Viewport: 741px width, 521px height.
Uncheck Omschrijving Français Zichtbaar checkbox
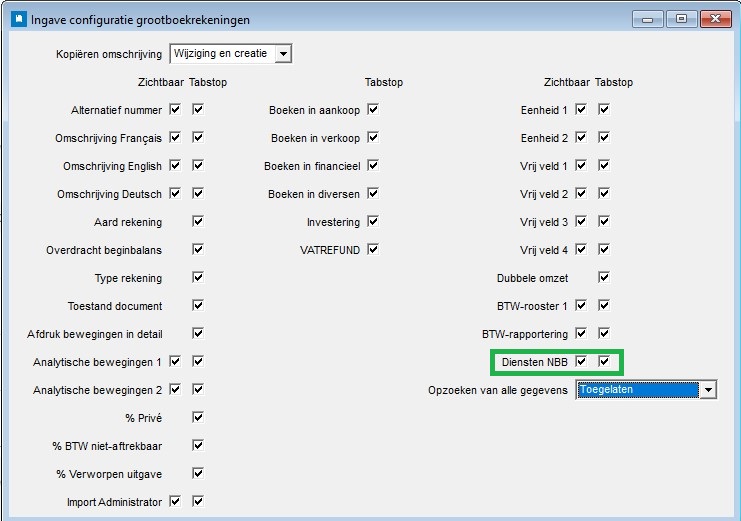(x=175, y=138)
